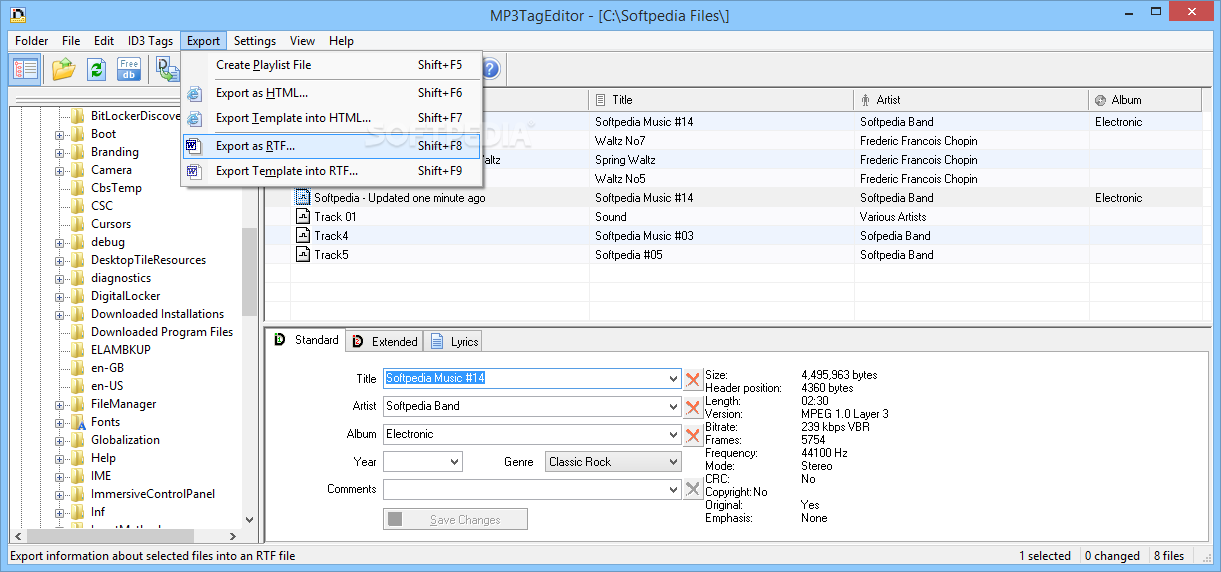The height and width of the screenshot is (572, 1221).
Task: Expand the DigitalLocker folder node
Action: pyautogui.click(x=60, y=296)
